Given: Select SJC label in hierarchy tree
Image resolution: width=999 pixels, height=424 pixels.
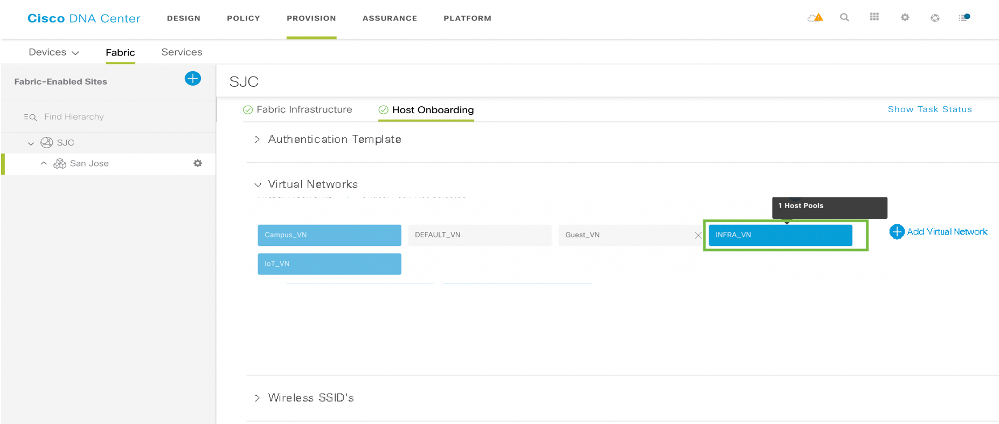Looking at the screenshot, I should point(66,143).
